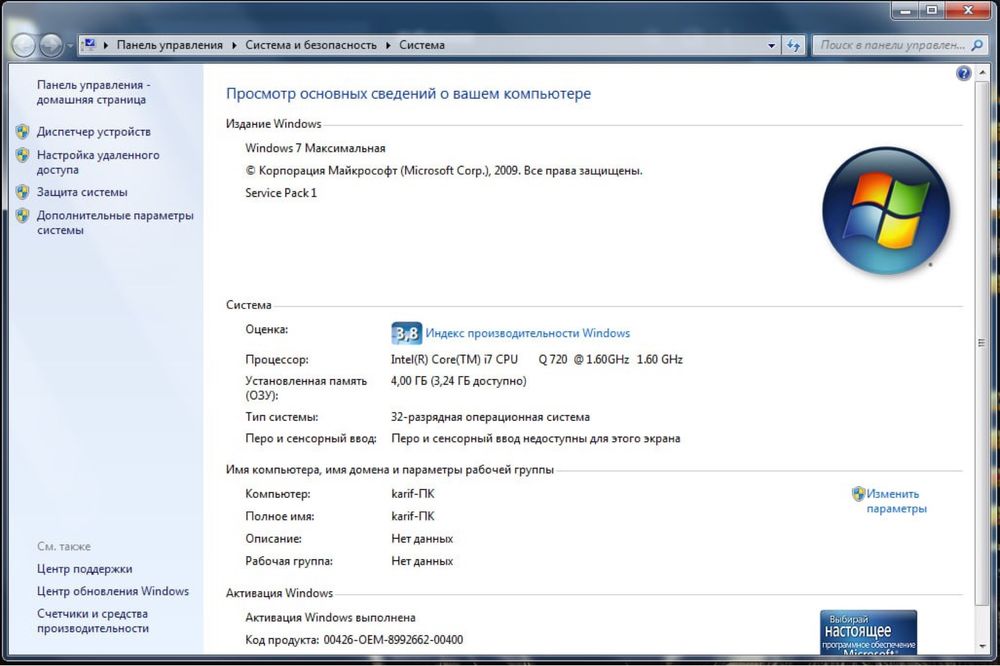Viewport: 1000px width, 666px height.
Task: Click 'Активация Windows выполнена' text
Action: (x=330, y=617)
